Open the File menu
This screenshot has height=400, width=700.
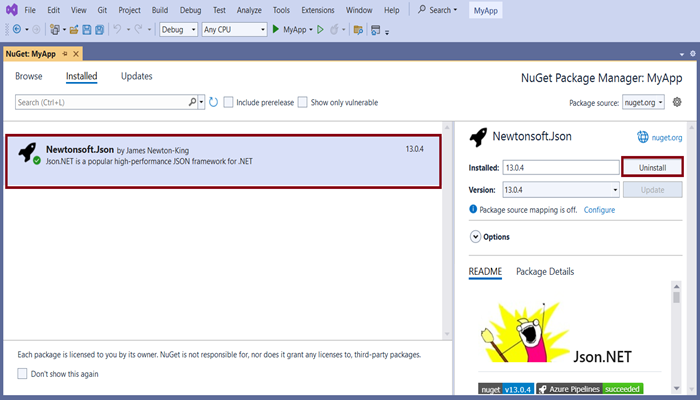30,10
